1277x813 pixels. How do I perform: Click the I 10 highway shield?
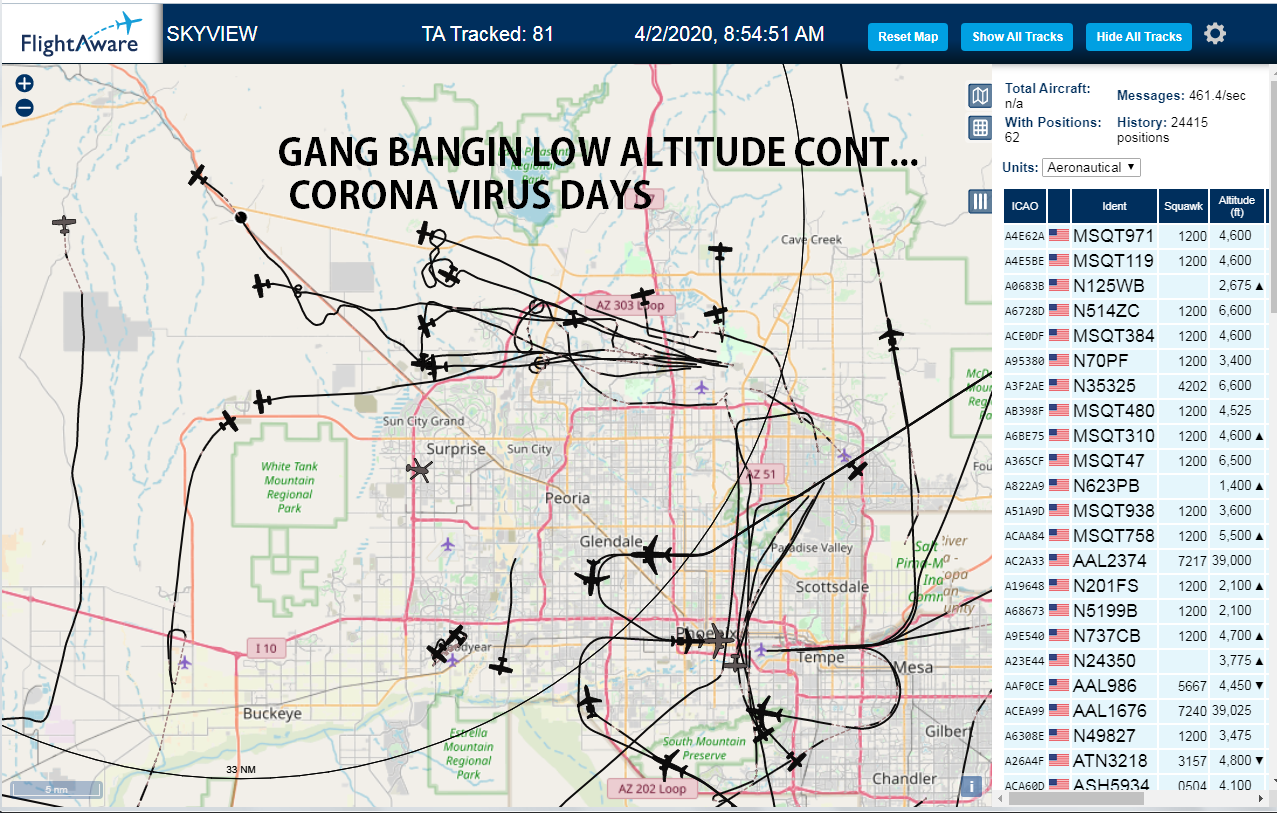tap(265, 649)
